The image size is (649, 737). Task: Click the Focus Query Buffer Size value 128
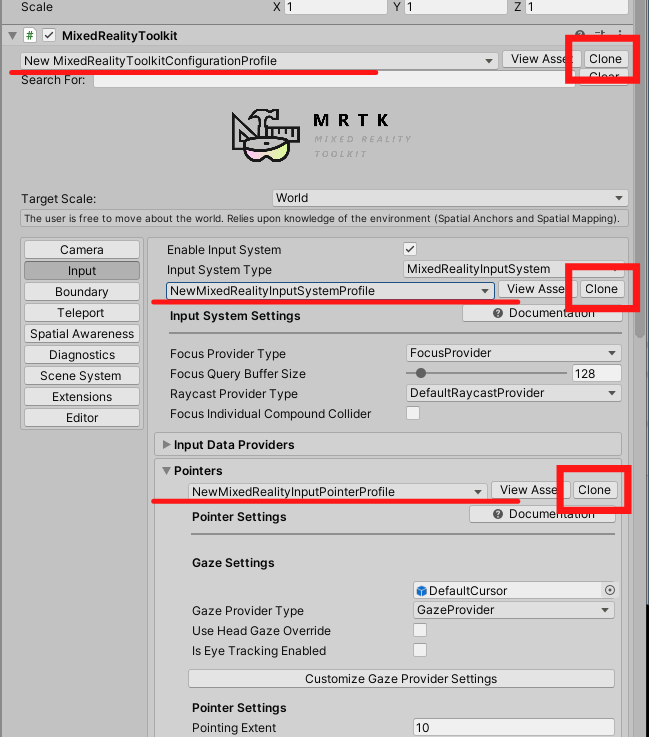coord(596,373)
